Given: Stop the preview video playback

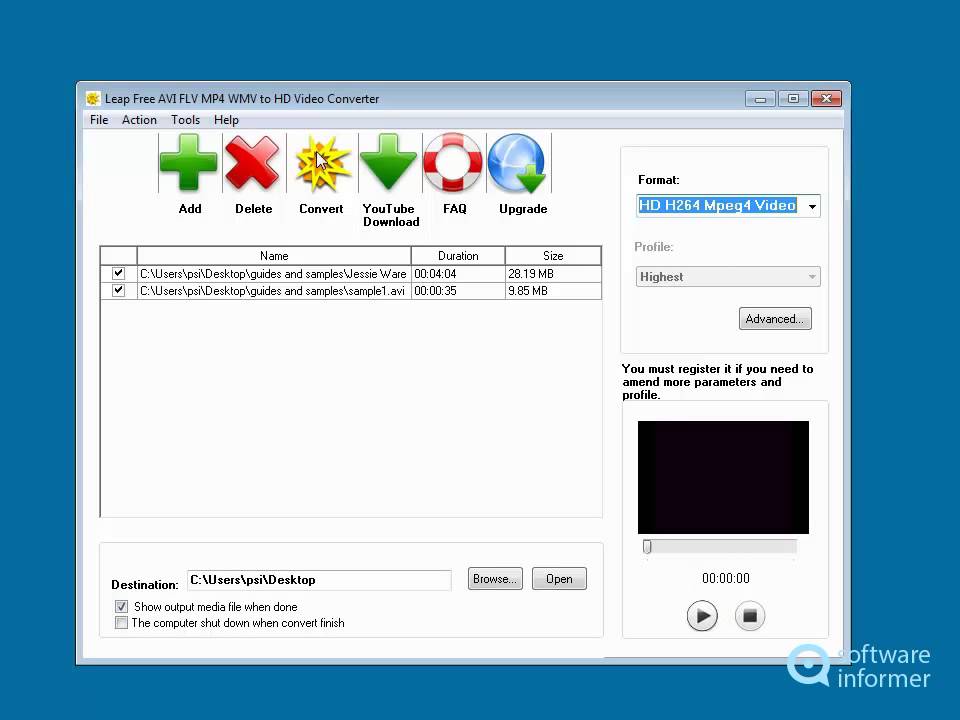Looking at the screenshot, I should pos(749,615).
